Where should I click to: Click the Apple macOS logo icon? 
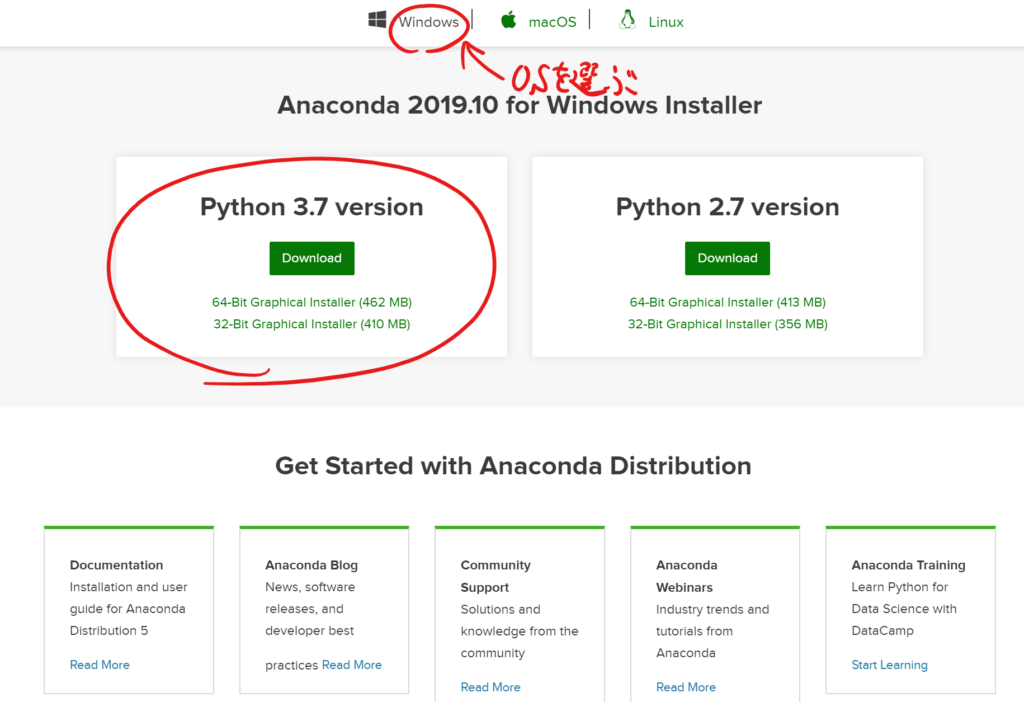coord(509,20)
